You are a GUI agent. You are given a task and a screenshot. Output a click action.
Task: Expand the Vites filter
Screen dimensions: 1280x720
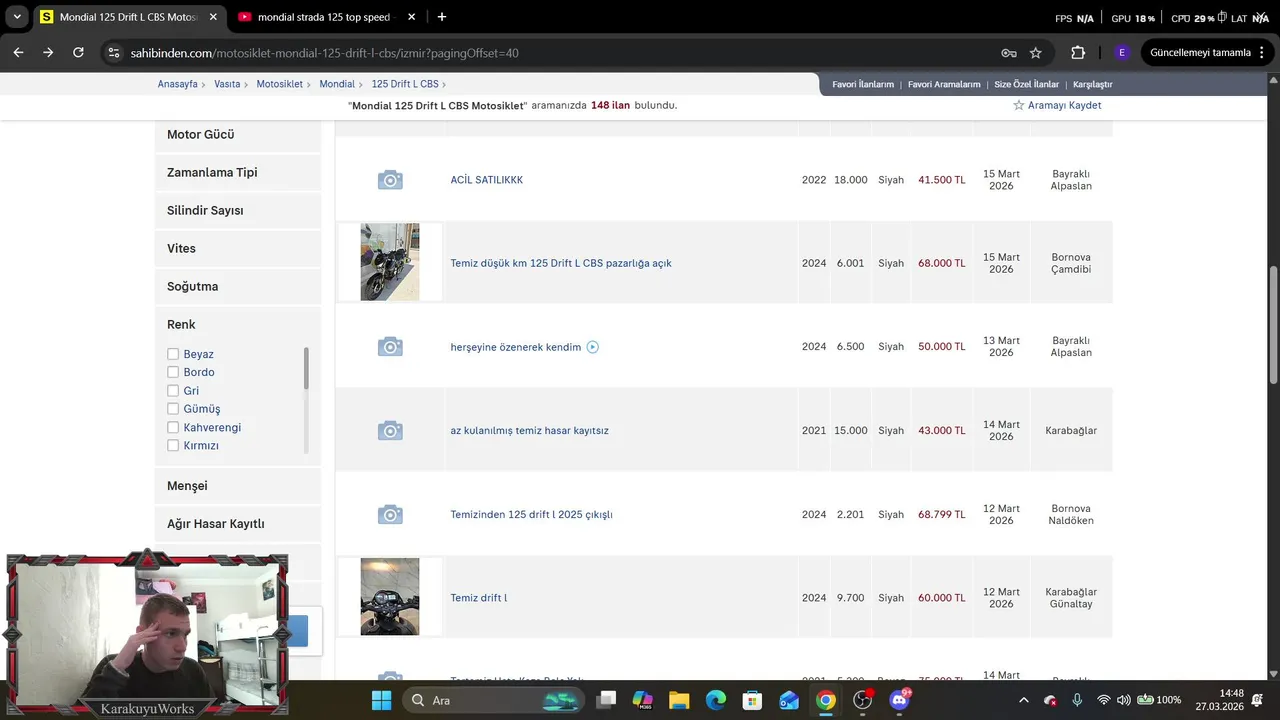[238, 248]
